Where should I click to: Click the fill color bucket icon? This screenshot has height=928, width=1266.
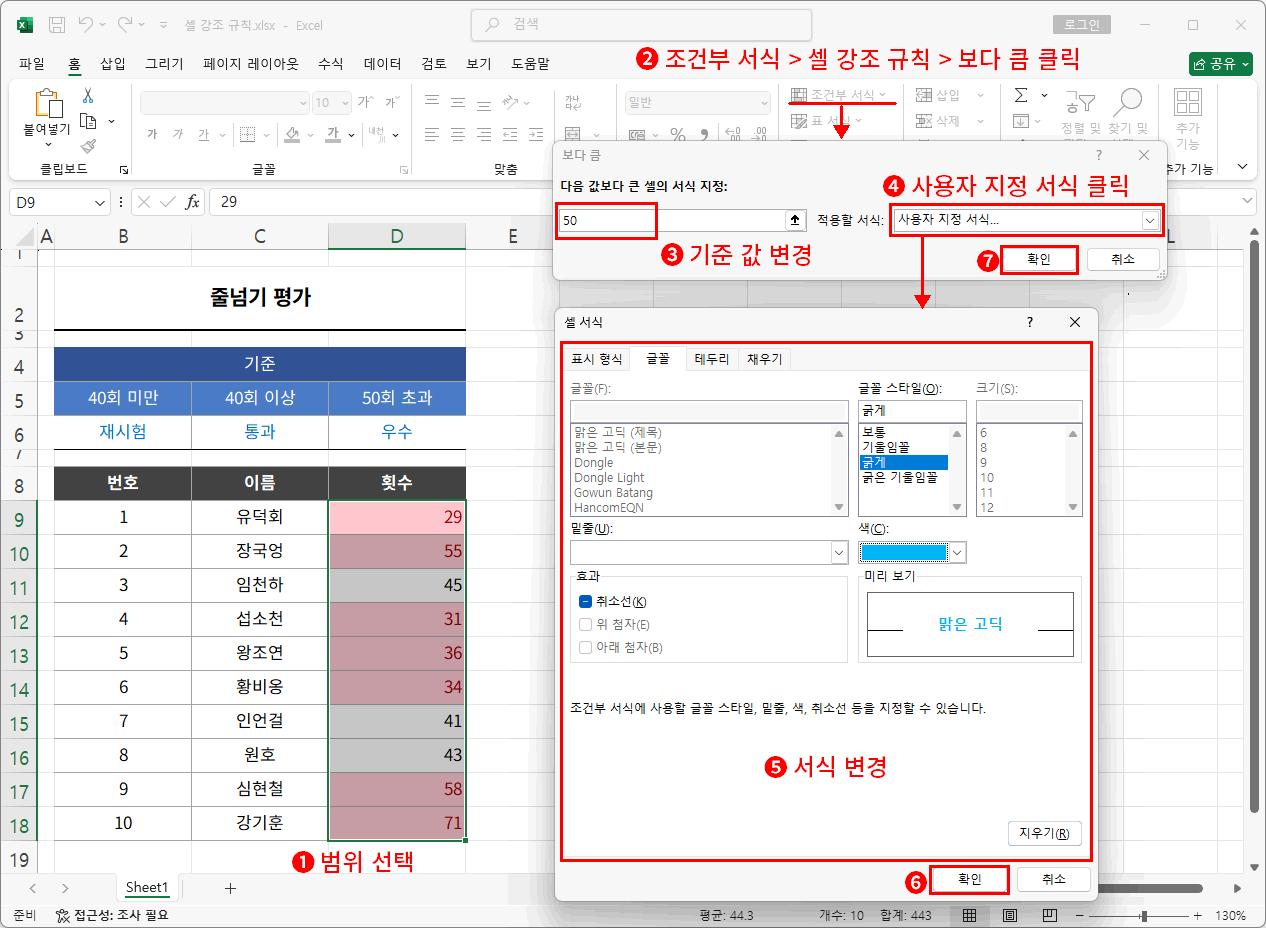pos(292,134)
